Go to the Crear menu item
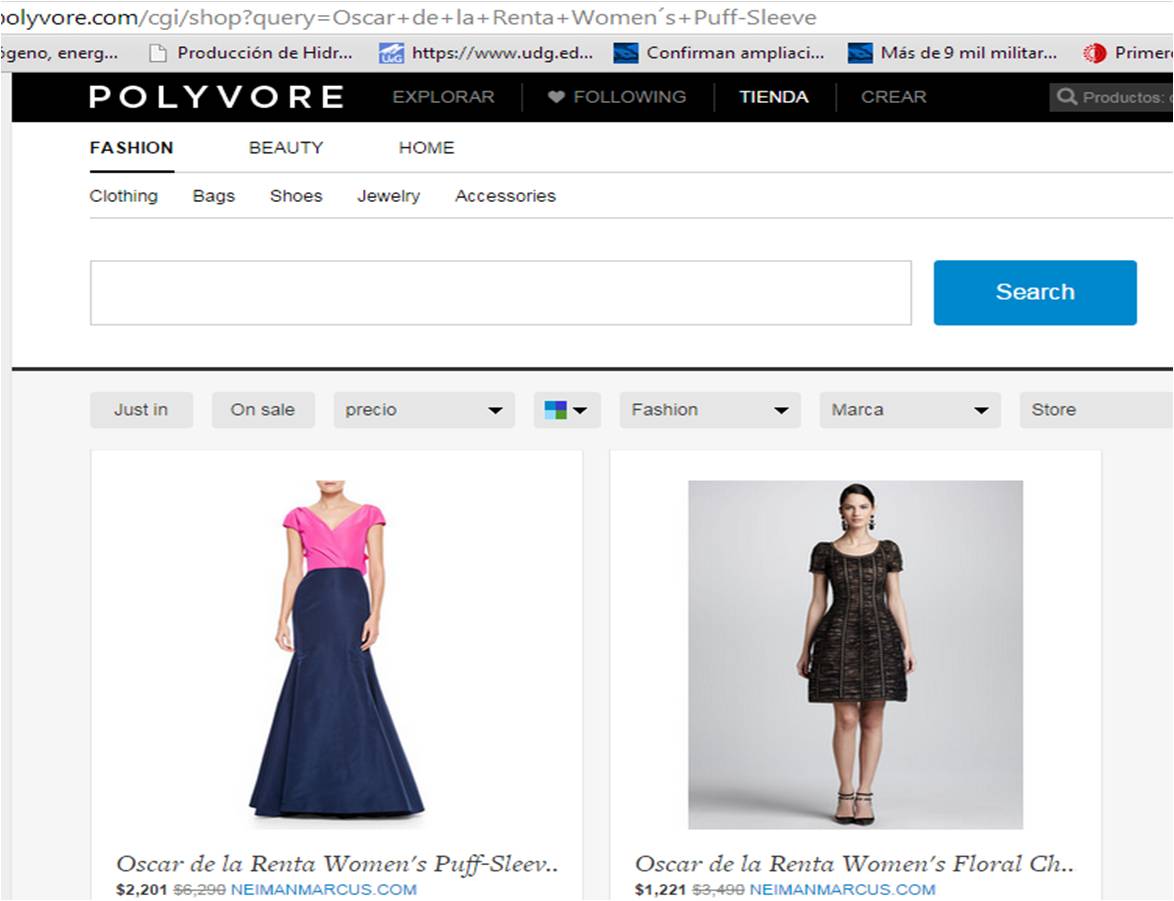This screenshot has width=1174, height=901. 894,97
